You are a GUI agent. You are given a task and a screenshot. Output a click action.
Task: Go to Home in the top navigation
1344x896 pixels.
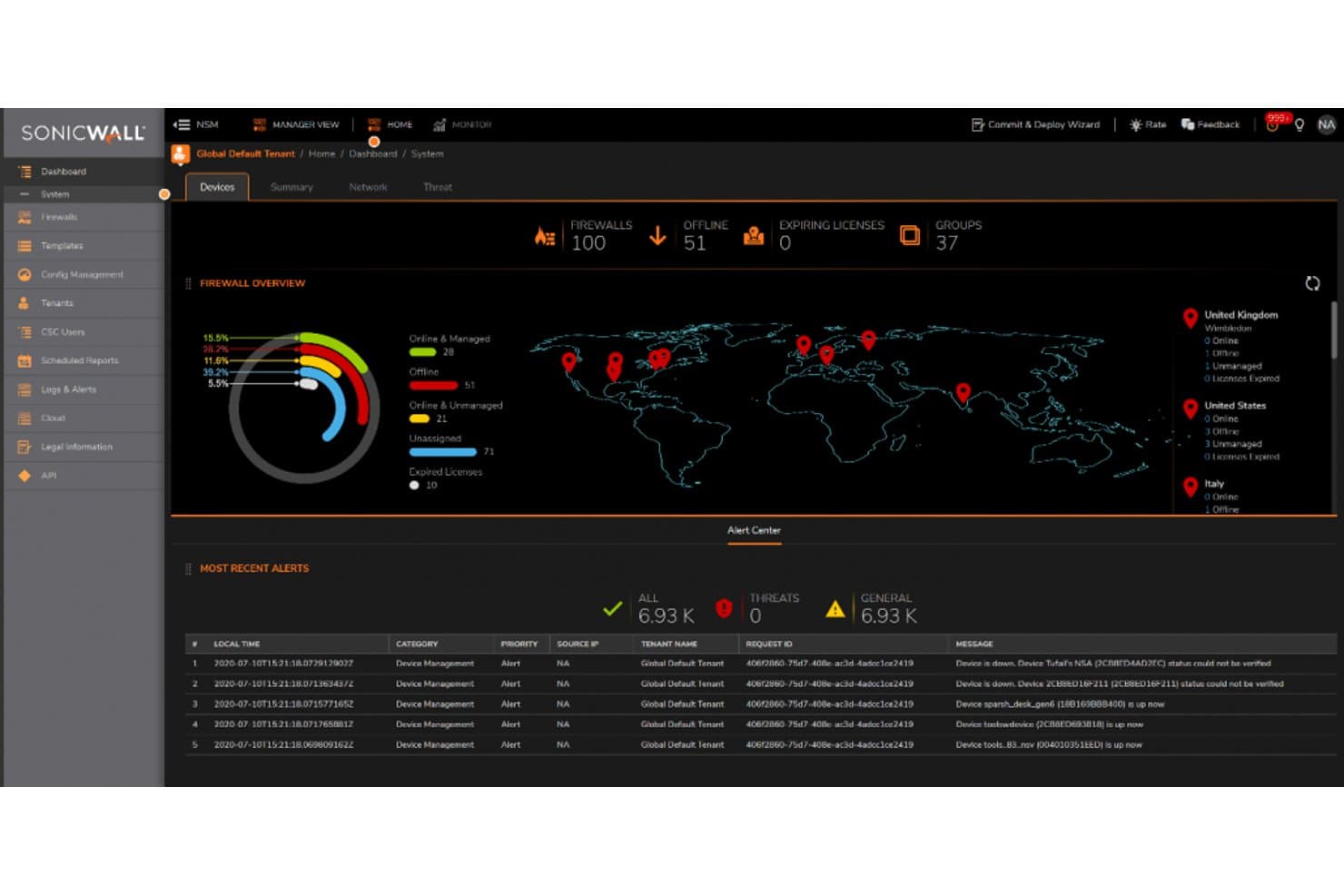click(x=390, y=124)
